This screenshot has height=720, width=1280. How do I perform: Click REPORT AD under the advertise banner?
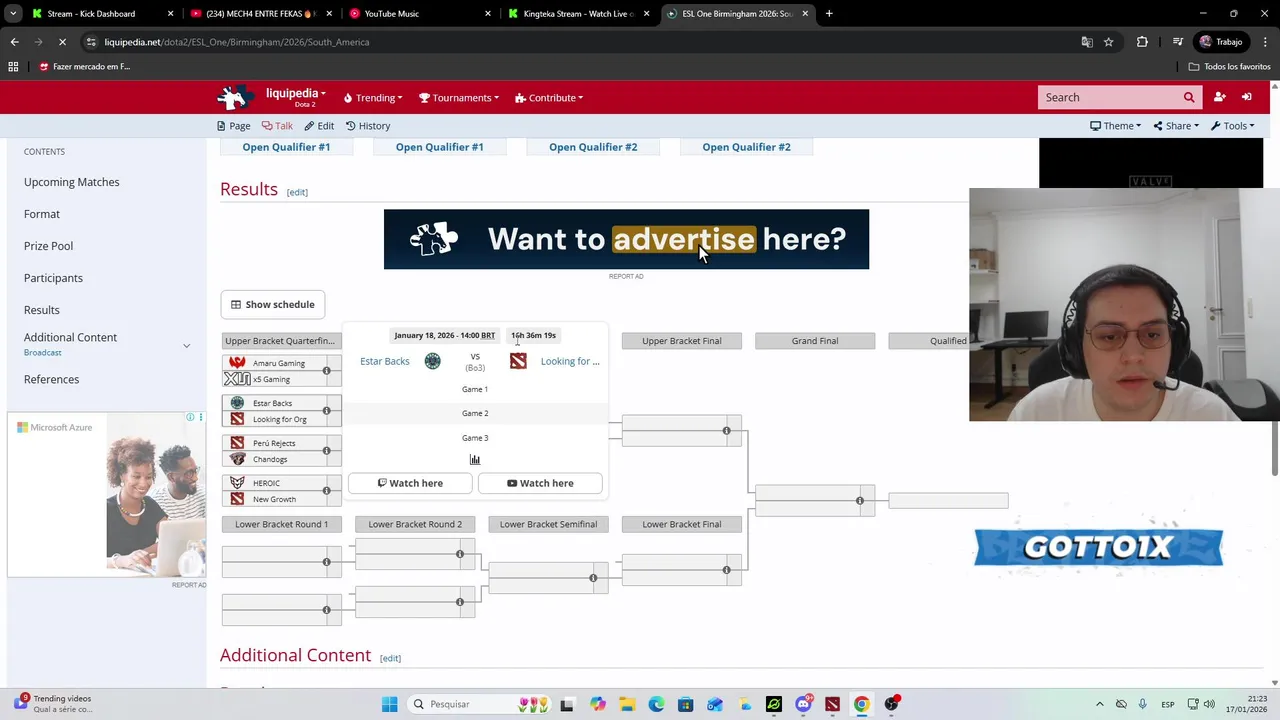pos(626,276)
